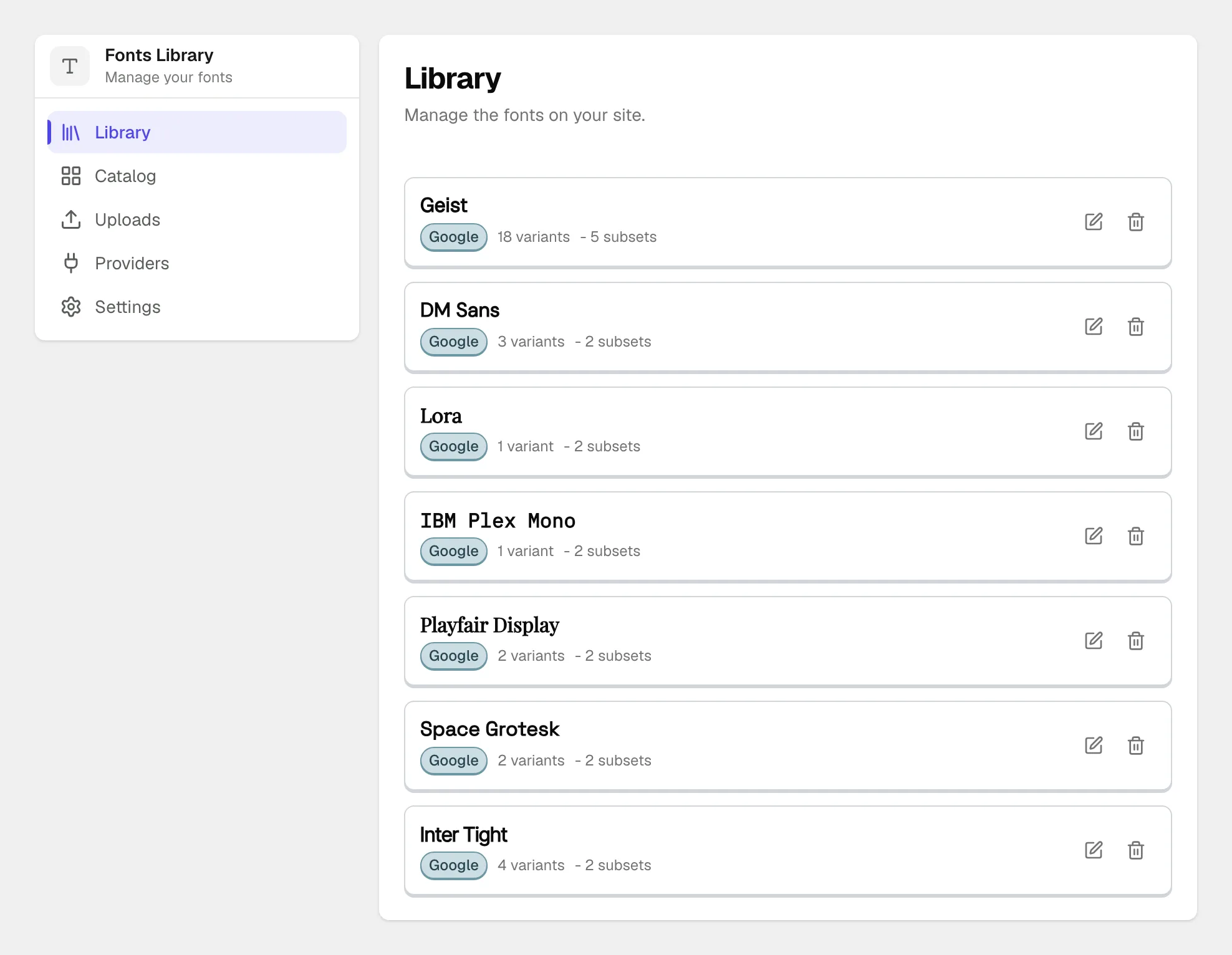Edit the IBM Plex Mono font
1232x955 pixels.
[1094, 536]
